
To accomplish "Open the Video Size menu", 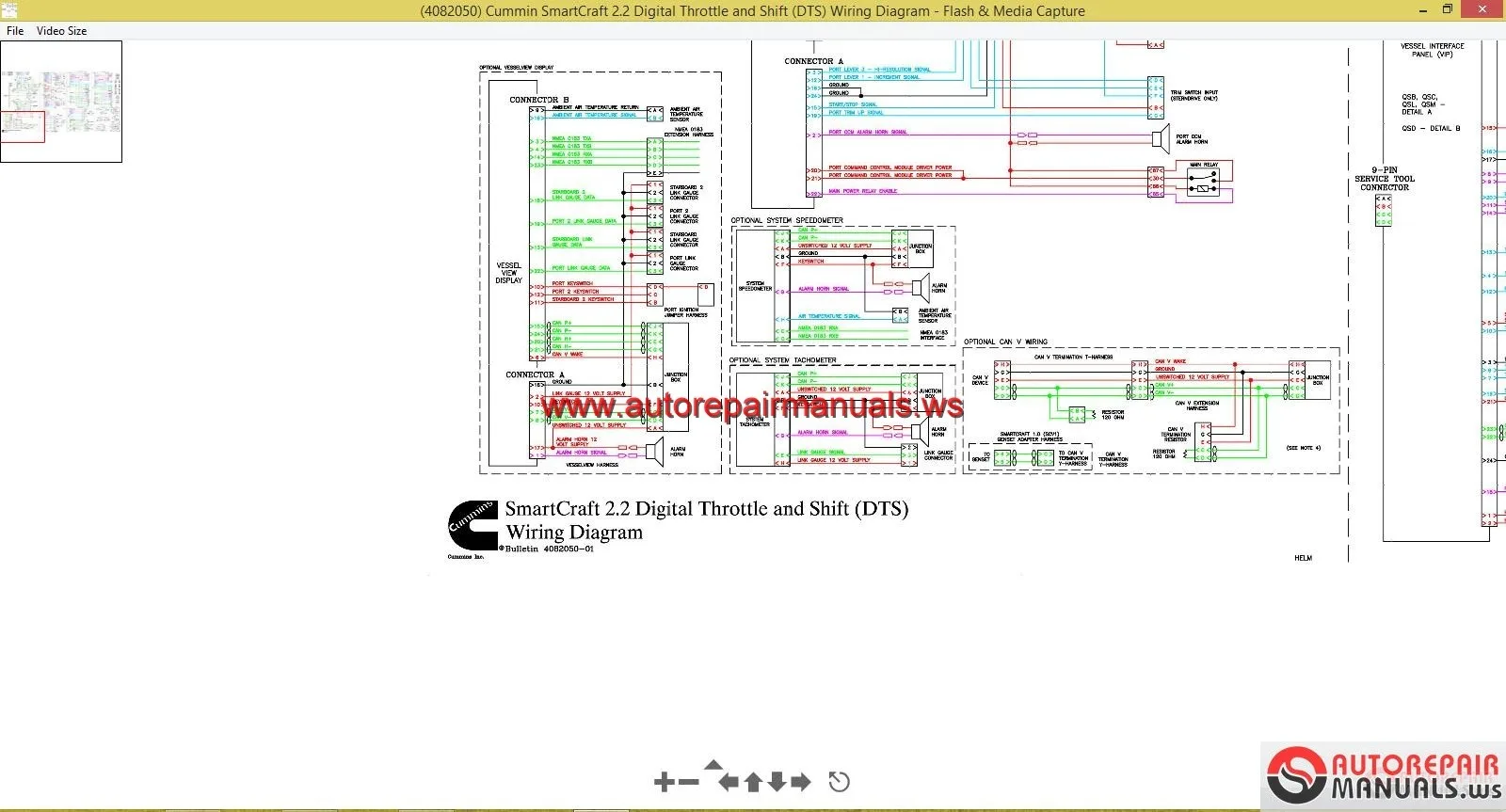I will tap(61, 31).
